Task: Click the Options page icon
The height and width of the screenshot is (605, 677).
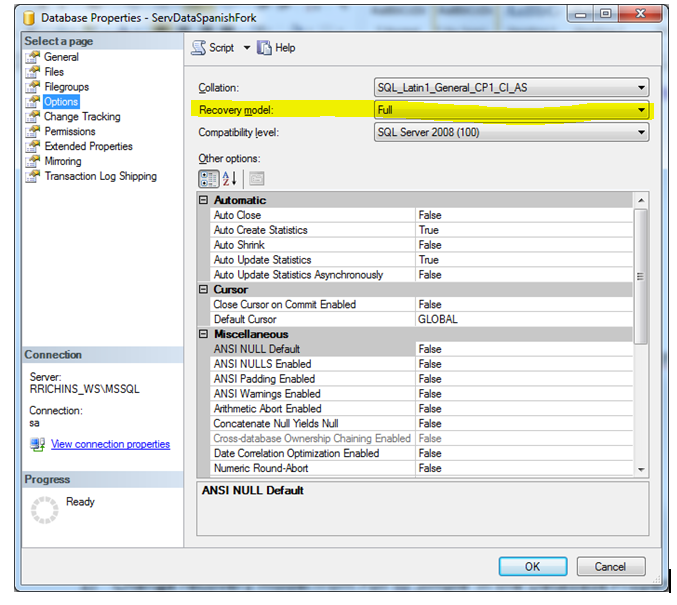Action: (32, 101)
